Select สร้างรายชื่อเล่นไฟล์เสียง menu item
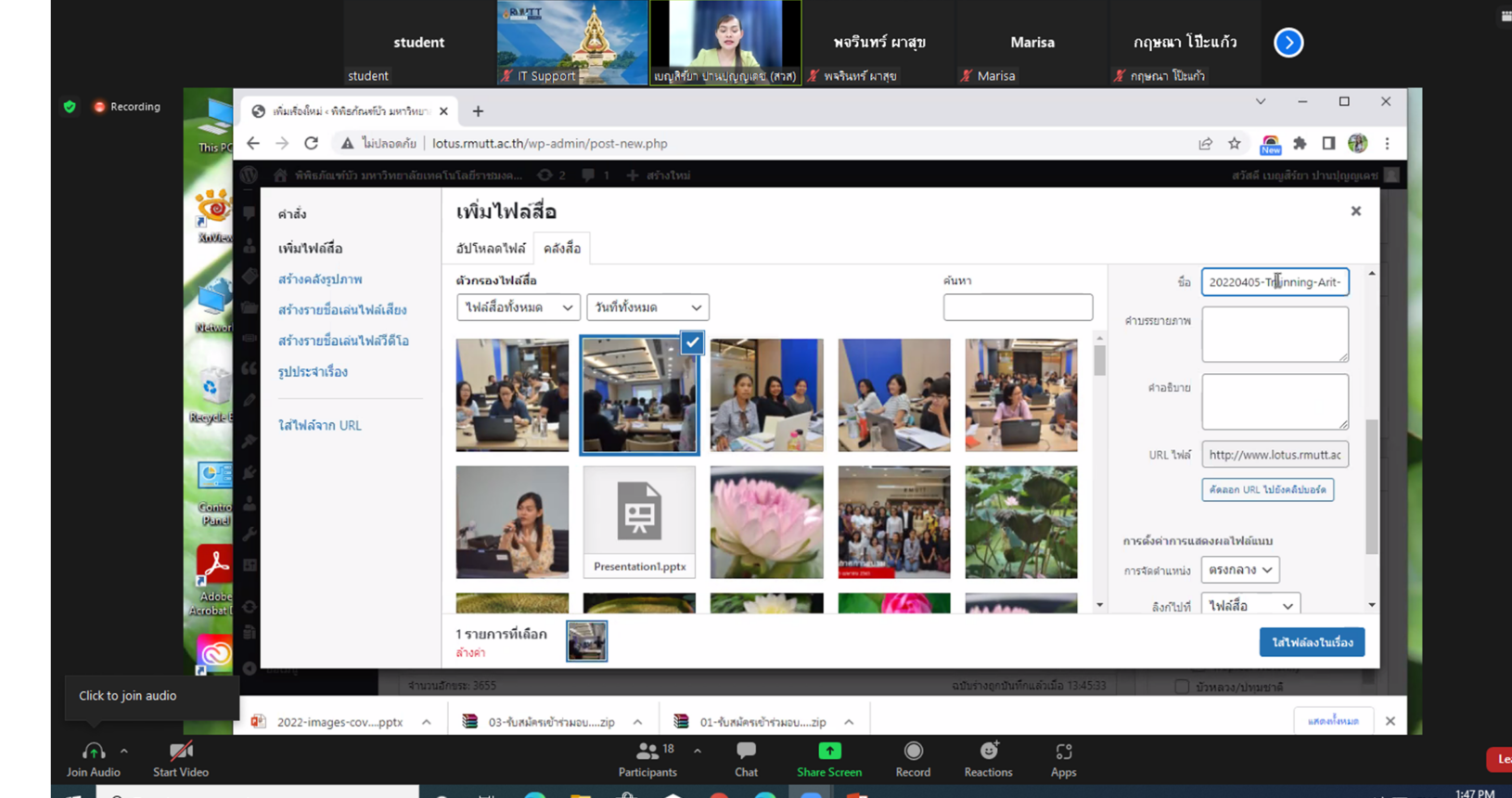 click(342, 310)
